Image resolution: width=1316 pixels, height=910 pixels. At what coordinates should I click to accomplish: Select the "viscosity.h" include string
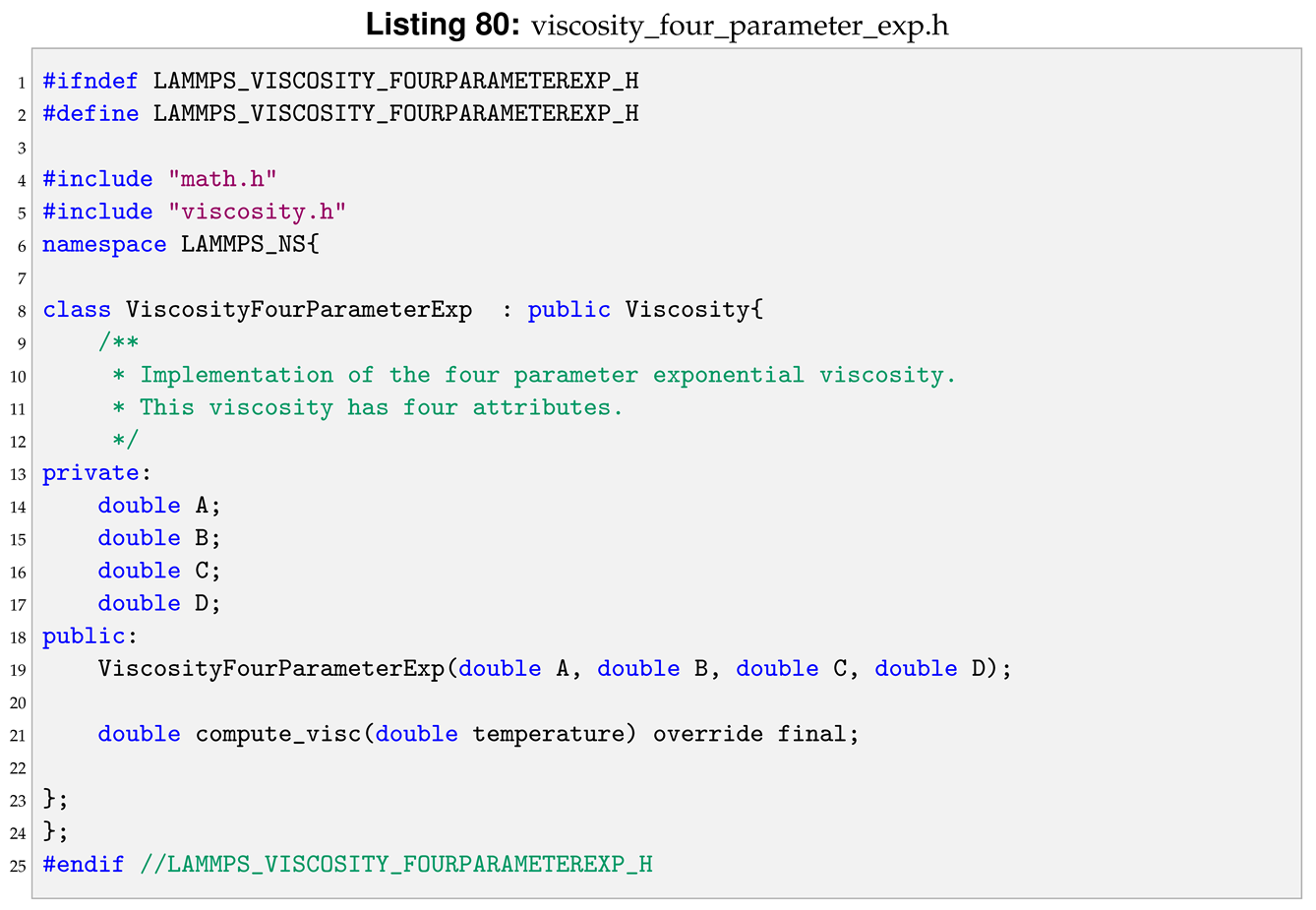pyautogui.click(x=264, y=212)
